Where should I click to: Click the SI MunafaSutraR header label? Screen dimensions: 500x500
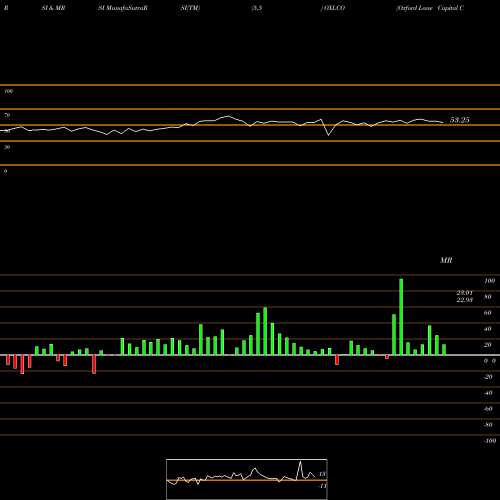pos(123,8)
